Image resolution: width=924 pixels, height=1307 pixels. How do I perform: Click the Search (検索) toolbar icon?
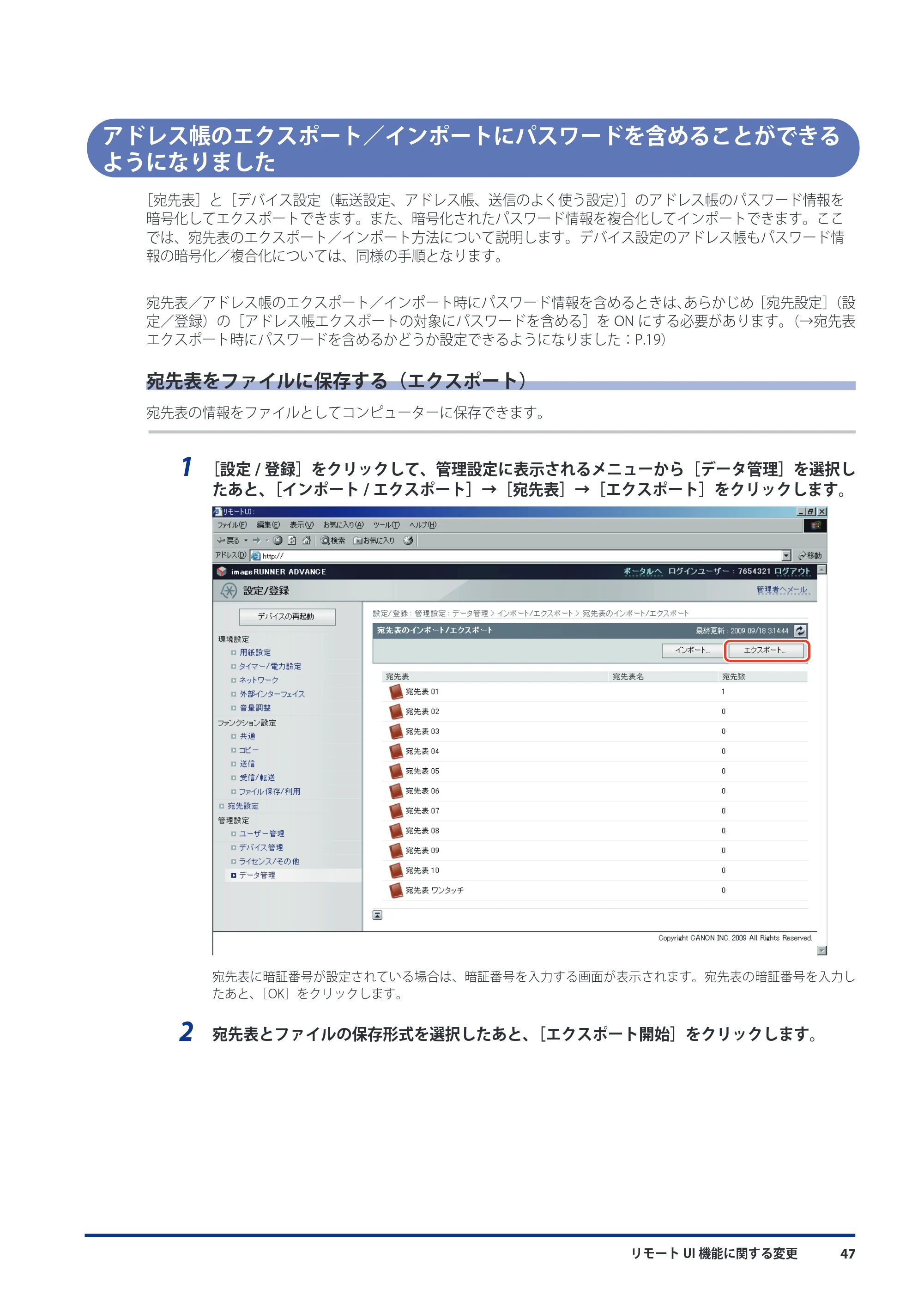click(x=333, y=540)
